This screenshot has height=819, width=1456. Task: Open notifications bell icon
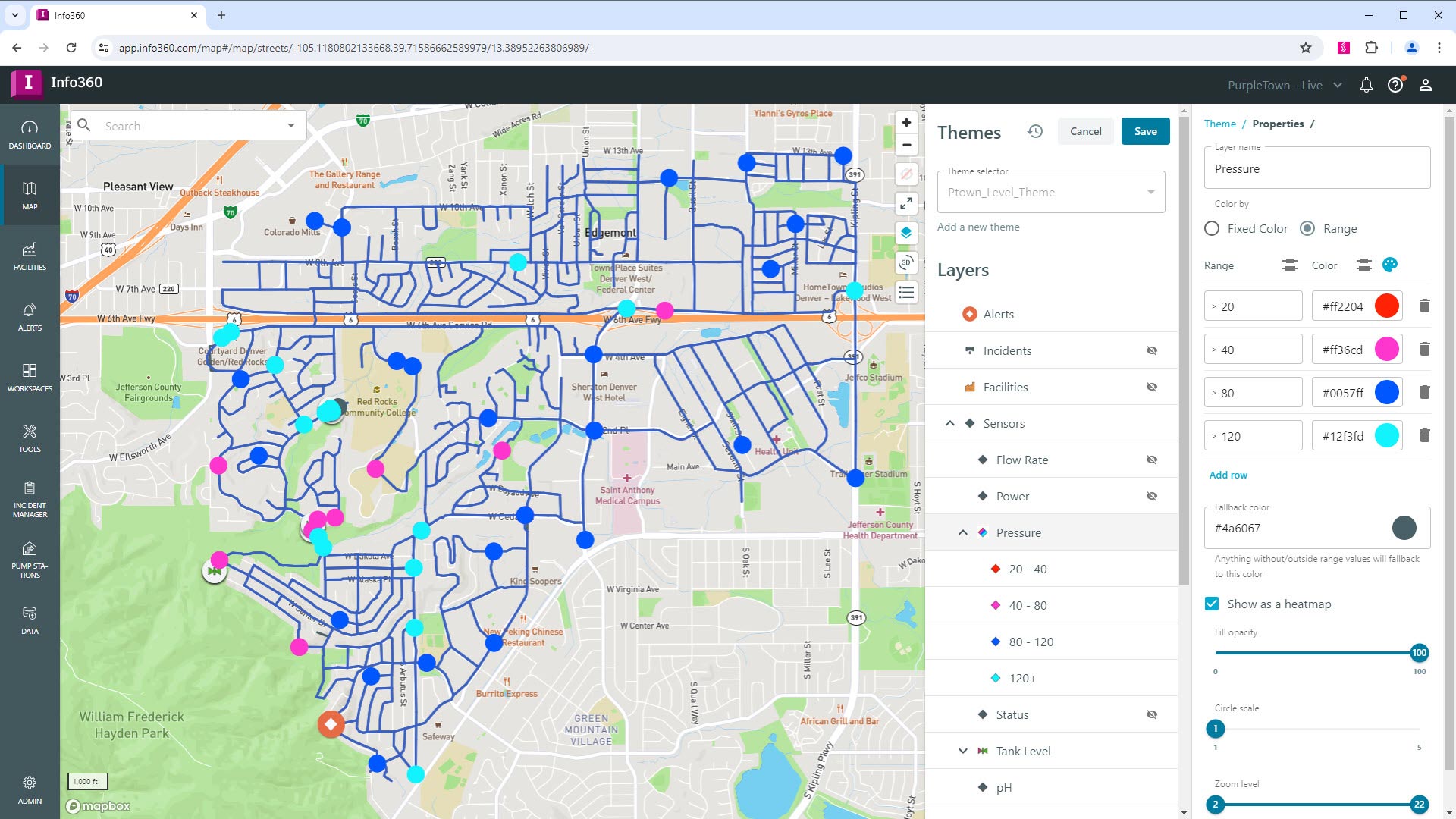coord(1366,85)
